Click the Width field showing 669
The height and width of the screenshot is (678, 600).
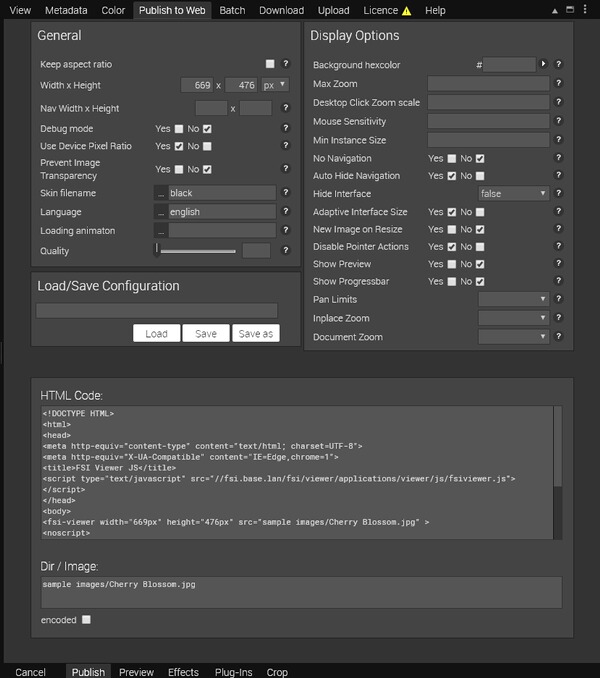tap(197, 85)
